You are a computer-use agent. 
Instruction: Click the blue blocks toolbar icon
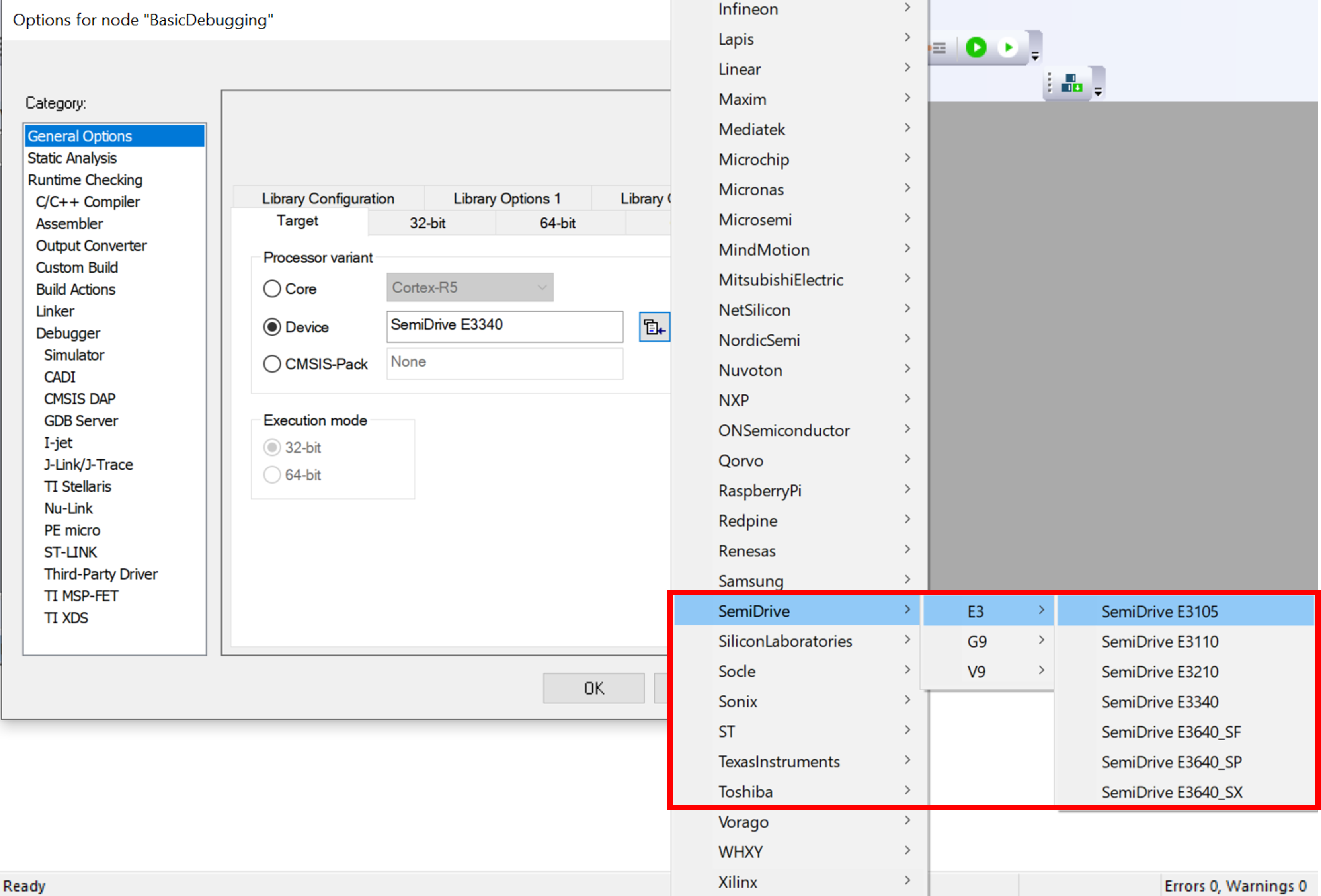[x=1071, y=83]
